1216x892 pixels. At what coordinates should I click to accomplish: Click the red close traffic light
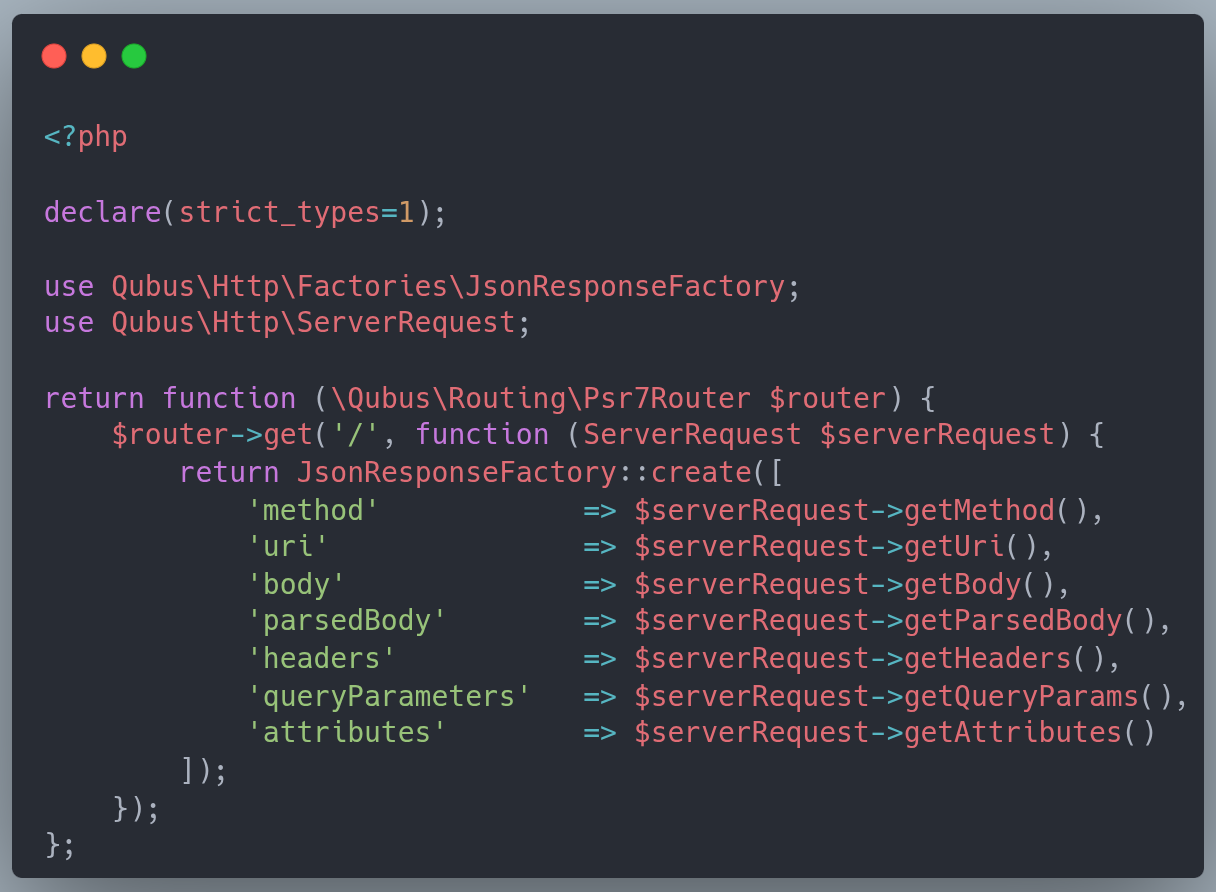(x=54, y=55)
